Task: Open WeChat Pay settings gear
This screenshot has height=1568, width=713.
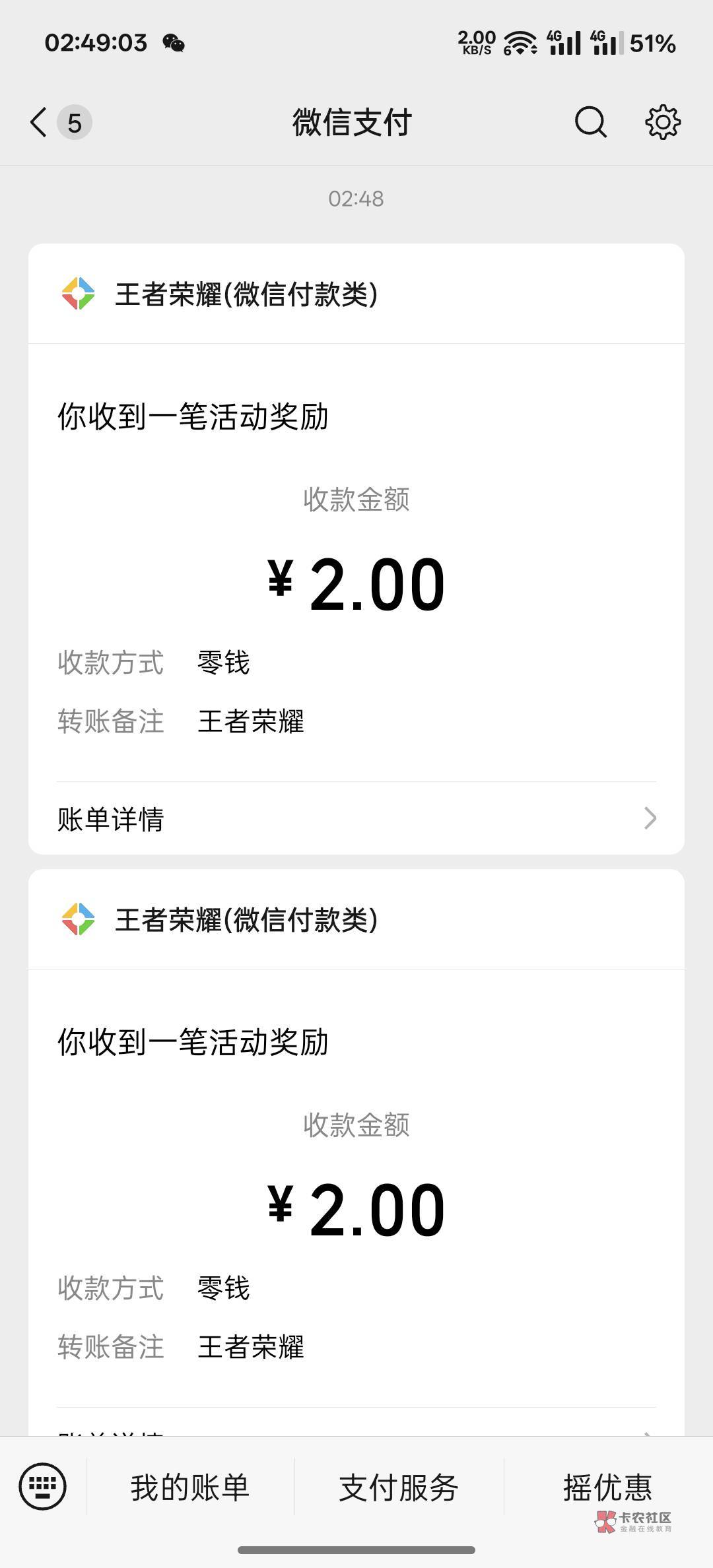Action: pos(662,122)
